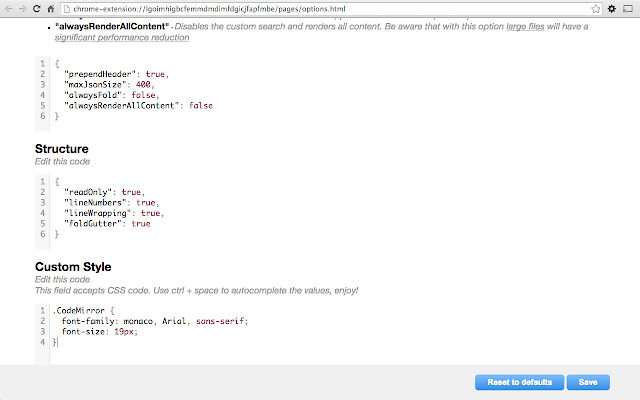Click the font-family: monaco CSS line
The height and width of the screenshot is (400, 640).
coord(155,321)
